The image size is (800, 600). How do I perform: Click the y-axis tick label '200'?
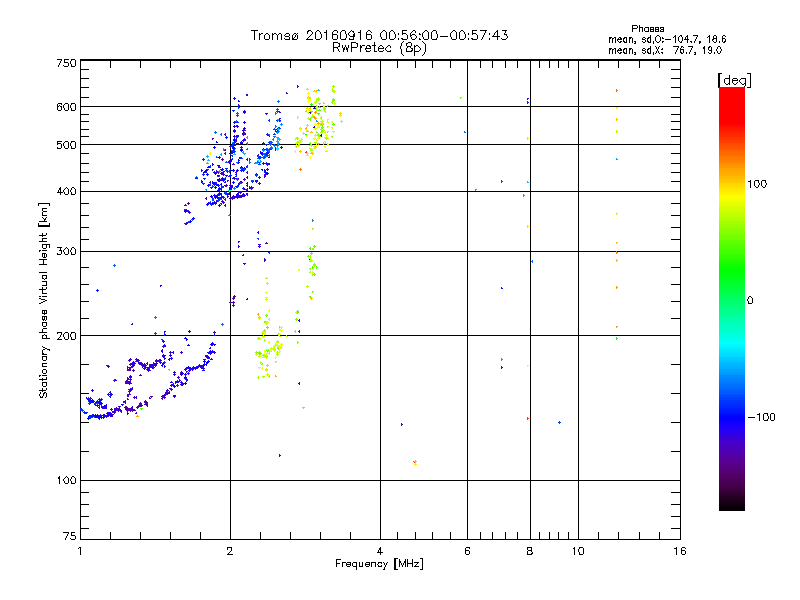tap(67, 336)
